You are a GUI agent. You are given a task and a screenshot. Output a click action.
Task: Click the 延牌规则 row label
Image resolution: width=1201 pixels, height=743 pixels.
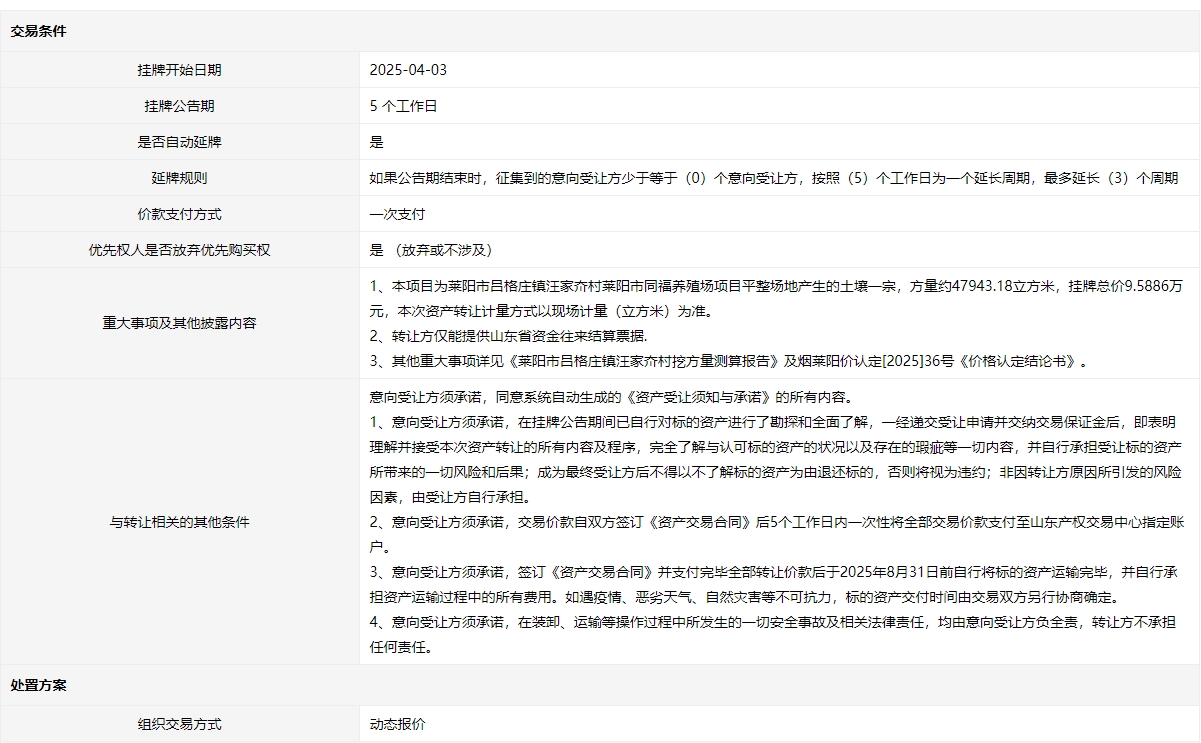pos(180,178)
